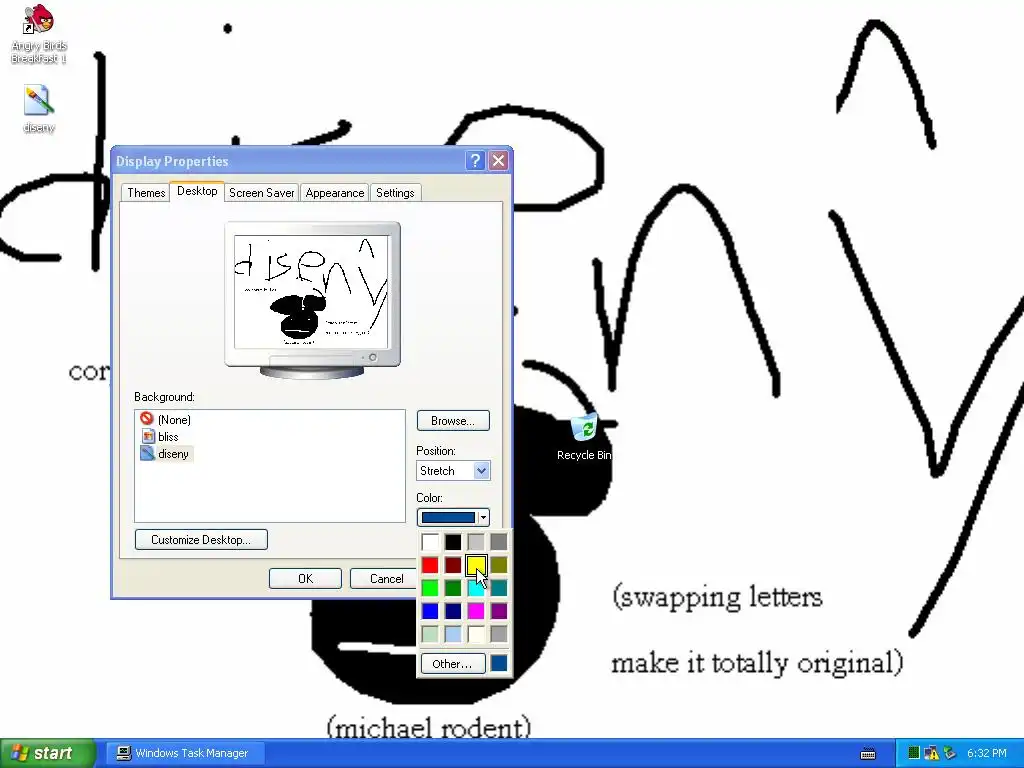Switch to the Settings tab

(x=395, y=193)
